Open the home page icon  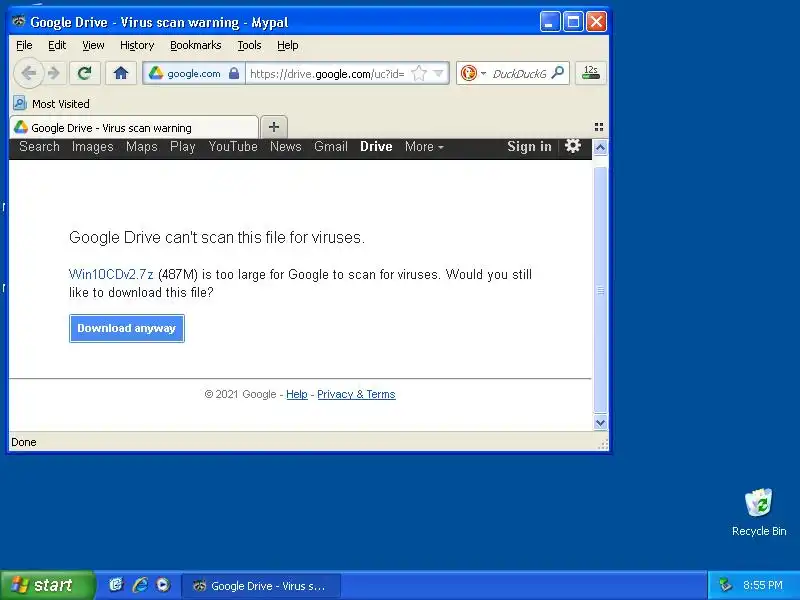[x=121, y=73]
